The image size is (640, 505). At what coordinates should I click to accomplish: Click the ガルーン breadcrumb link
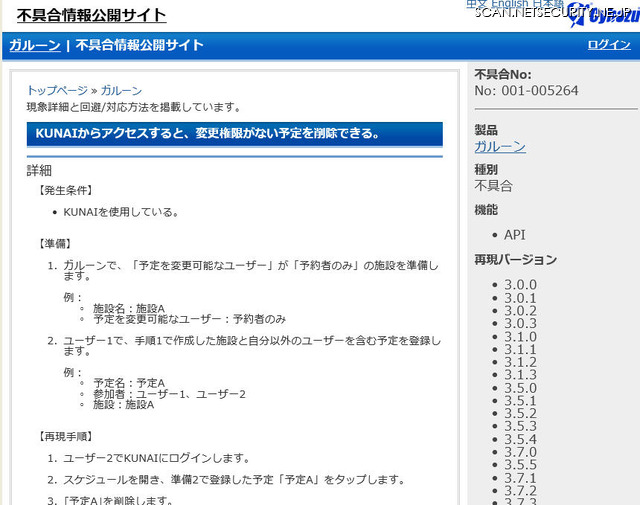[x=121, y=90]
